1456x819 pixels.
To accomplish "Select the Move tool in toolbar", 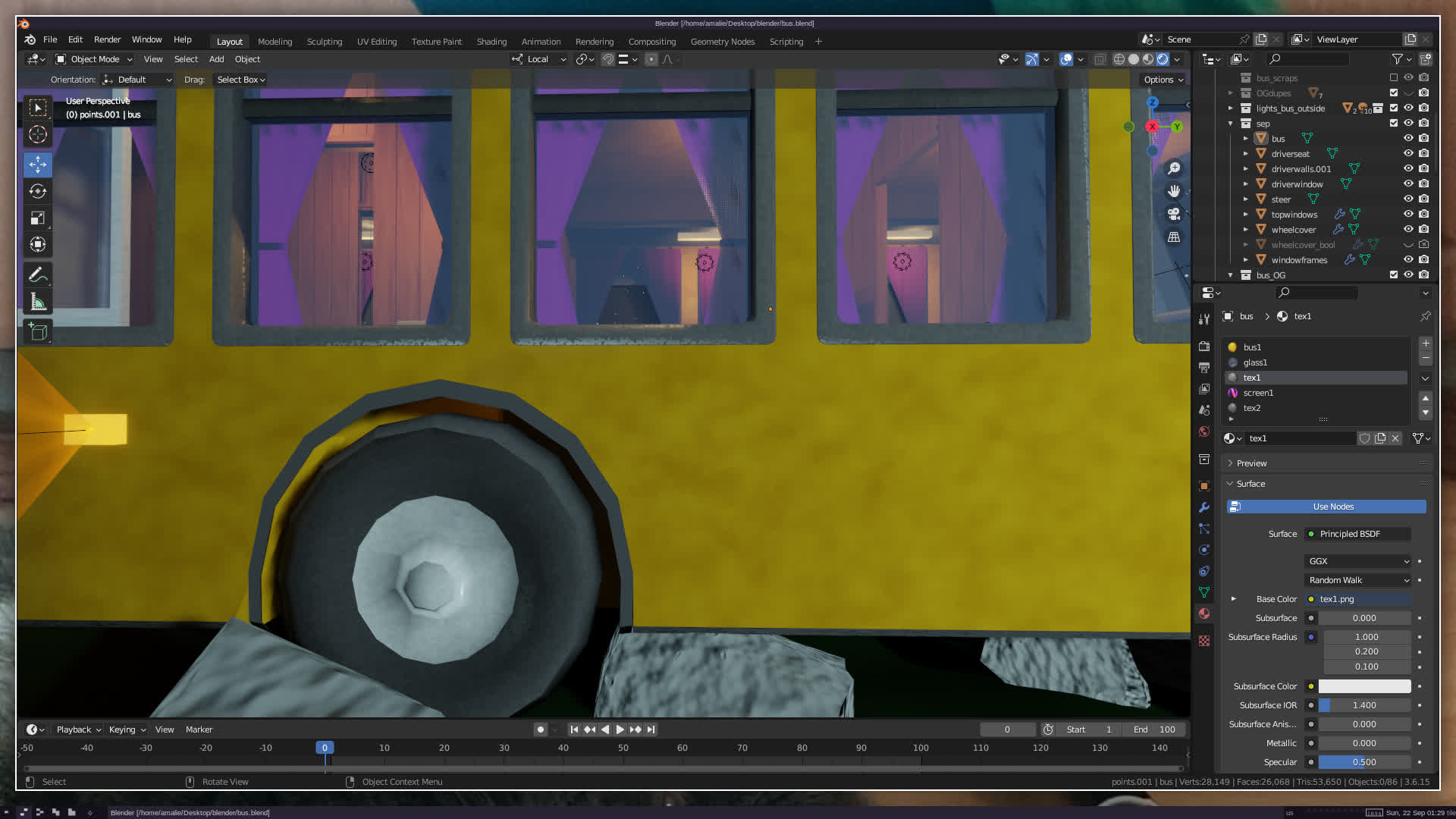I will 38,164.
